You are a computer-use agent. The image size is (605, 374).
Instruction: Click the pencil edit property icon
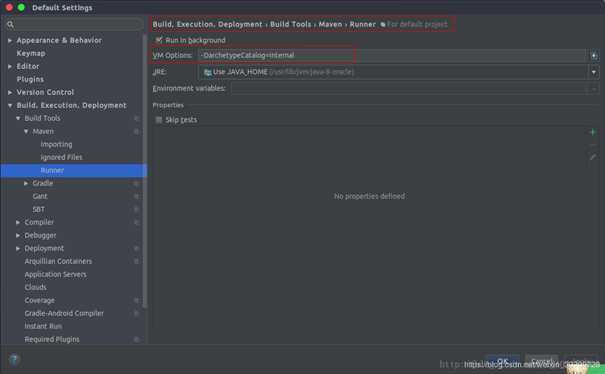[593, 157]
